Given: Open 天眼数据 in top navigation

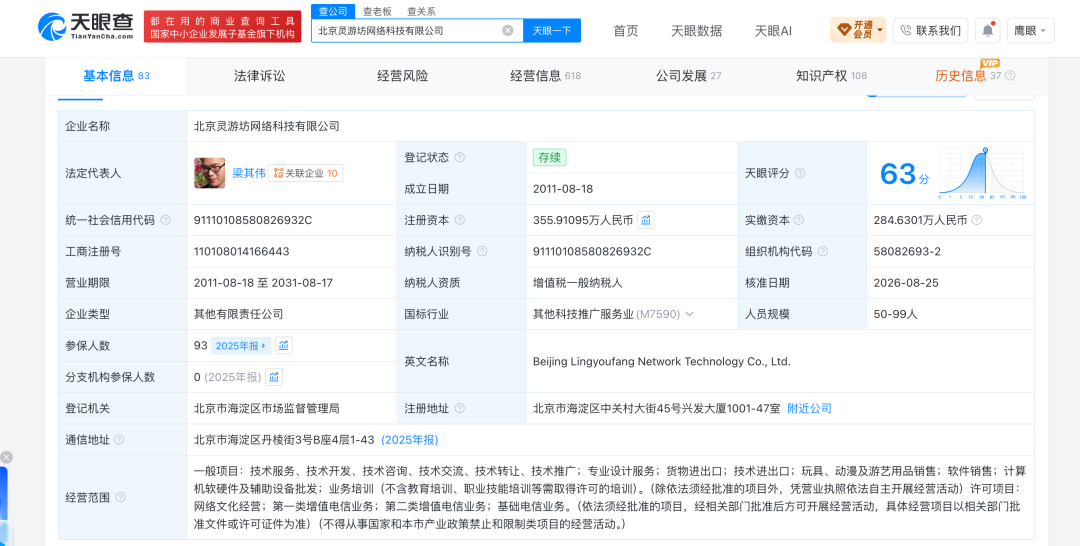Looking at the screenshot, I should pyautogui.click(x=696, y=30).
